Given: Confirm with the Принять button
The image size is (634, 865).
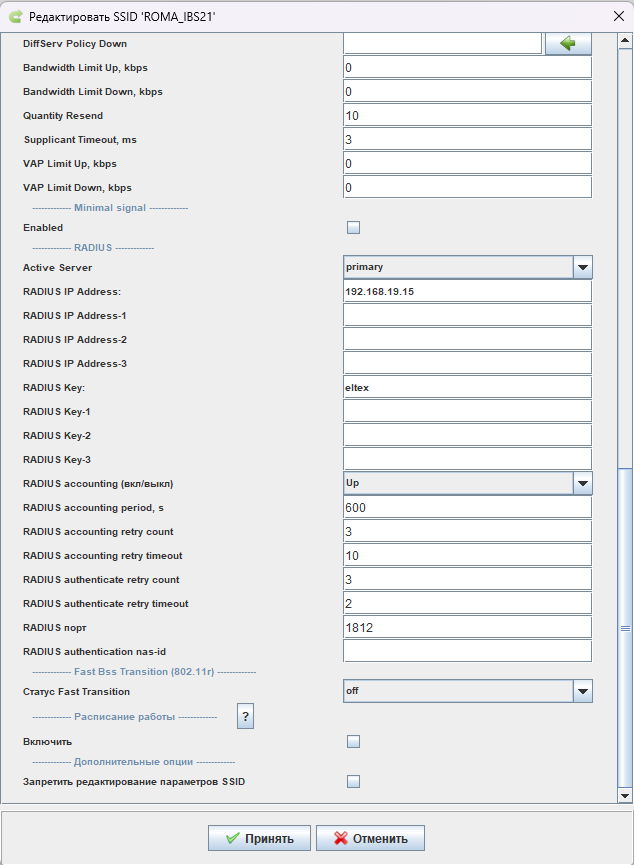Looking at the screenshot, I should [259, 838].
